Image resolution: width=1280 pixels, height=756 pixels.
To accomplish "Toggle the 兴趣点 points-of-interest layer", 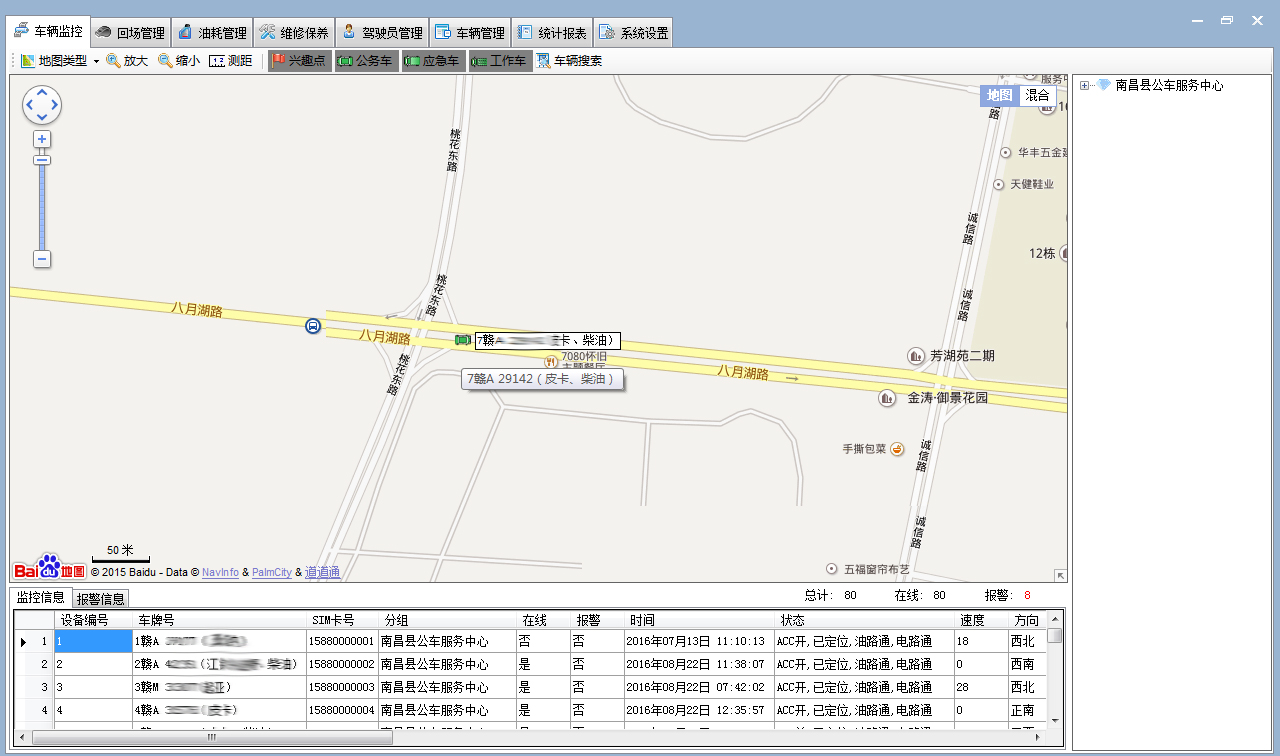I will pyautogui.click(x=299, y=61).
